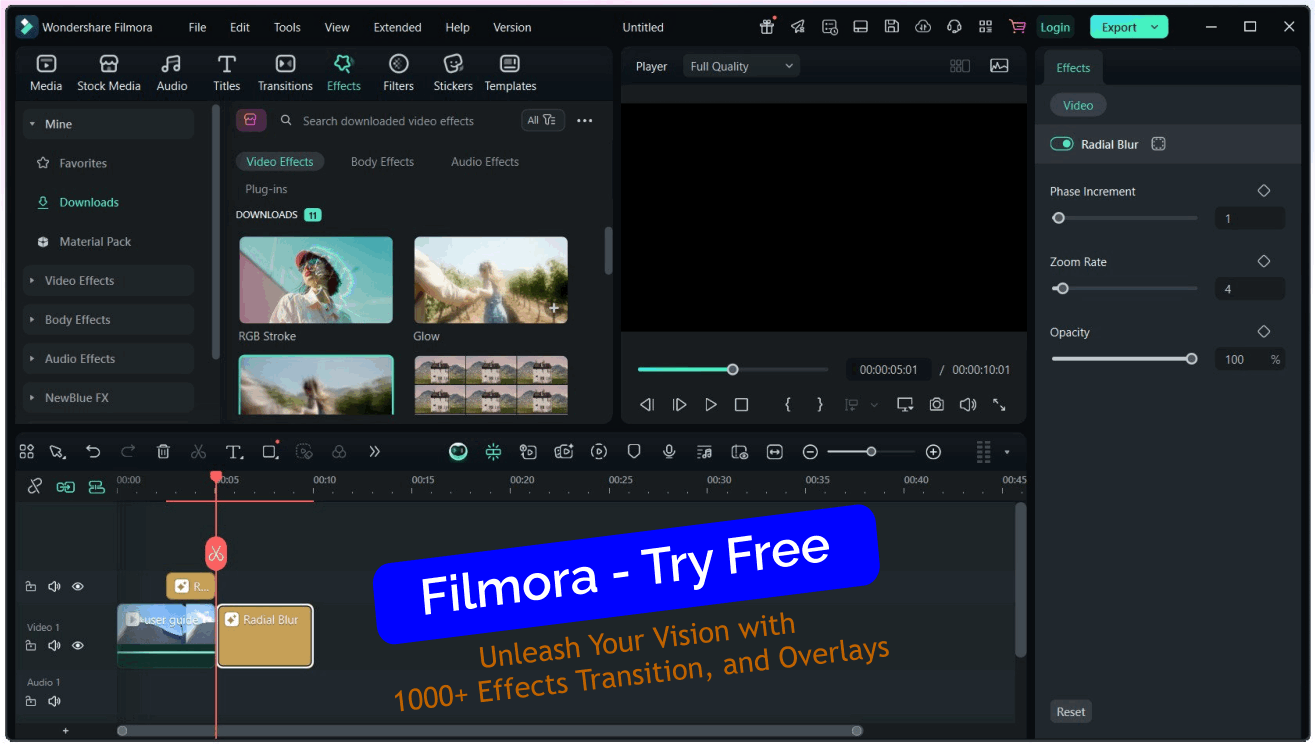Toggle Zoom Rate keyframe diamond

(x=1264, y=261)
